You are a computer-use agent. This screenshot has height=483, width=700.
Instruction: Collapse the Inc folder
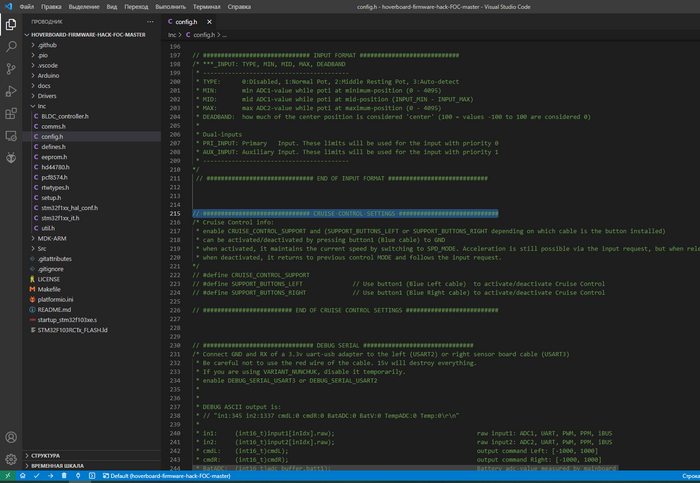click(x=42, y=106)
